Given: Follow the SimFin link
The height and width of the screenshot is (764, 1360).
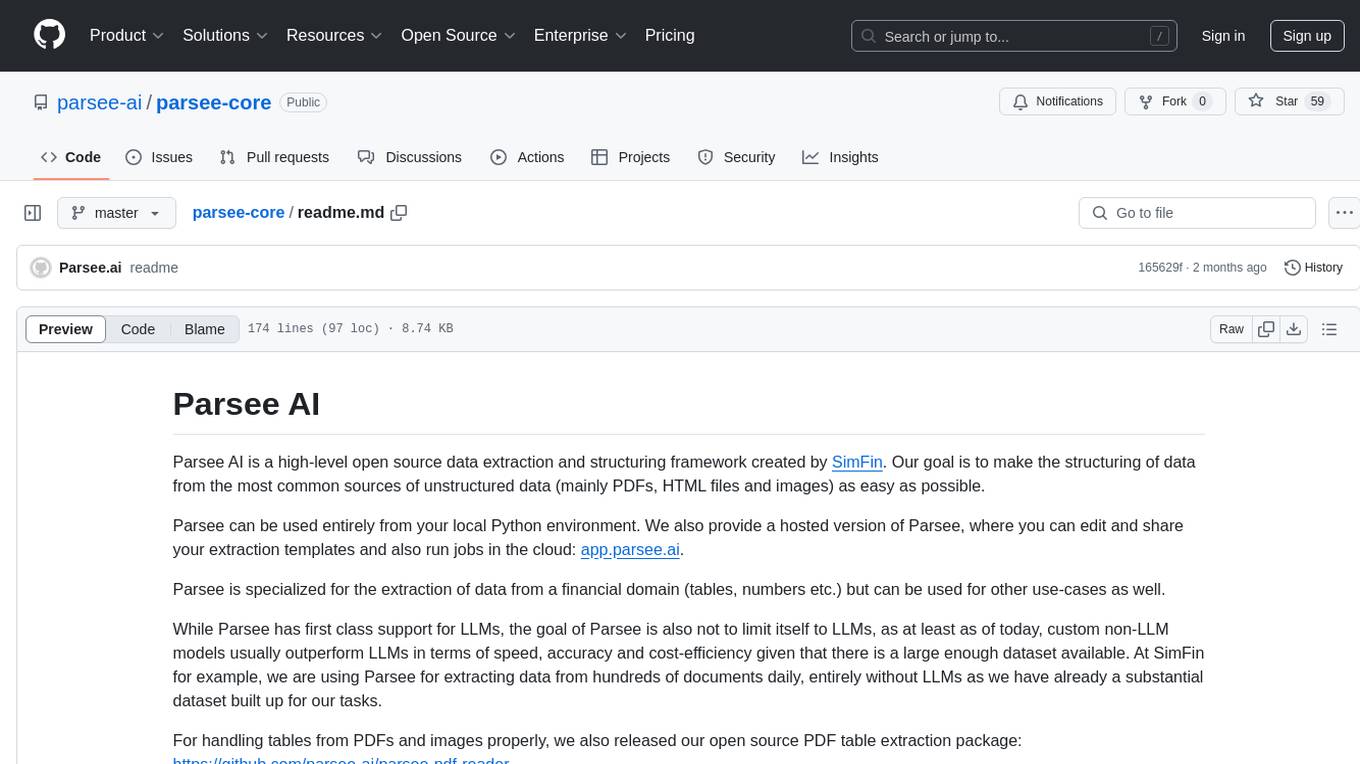Looking at the screenshot, I should click(857, 462).
